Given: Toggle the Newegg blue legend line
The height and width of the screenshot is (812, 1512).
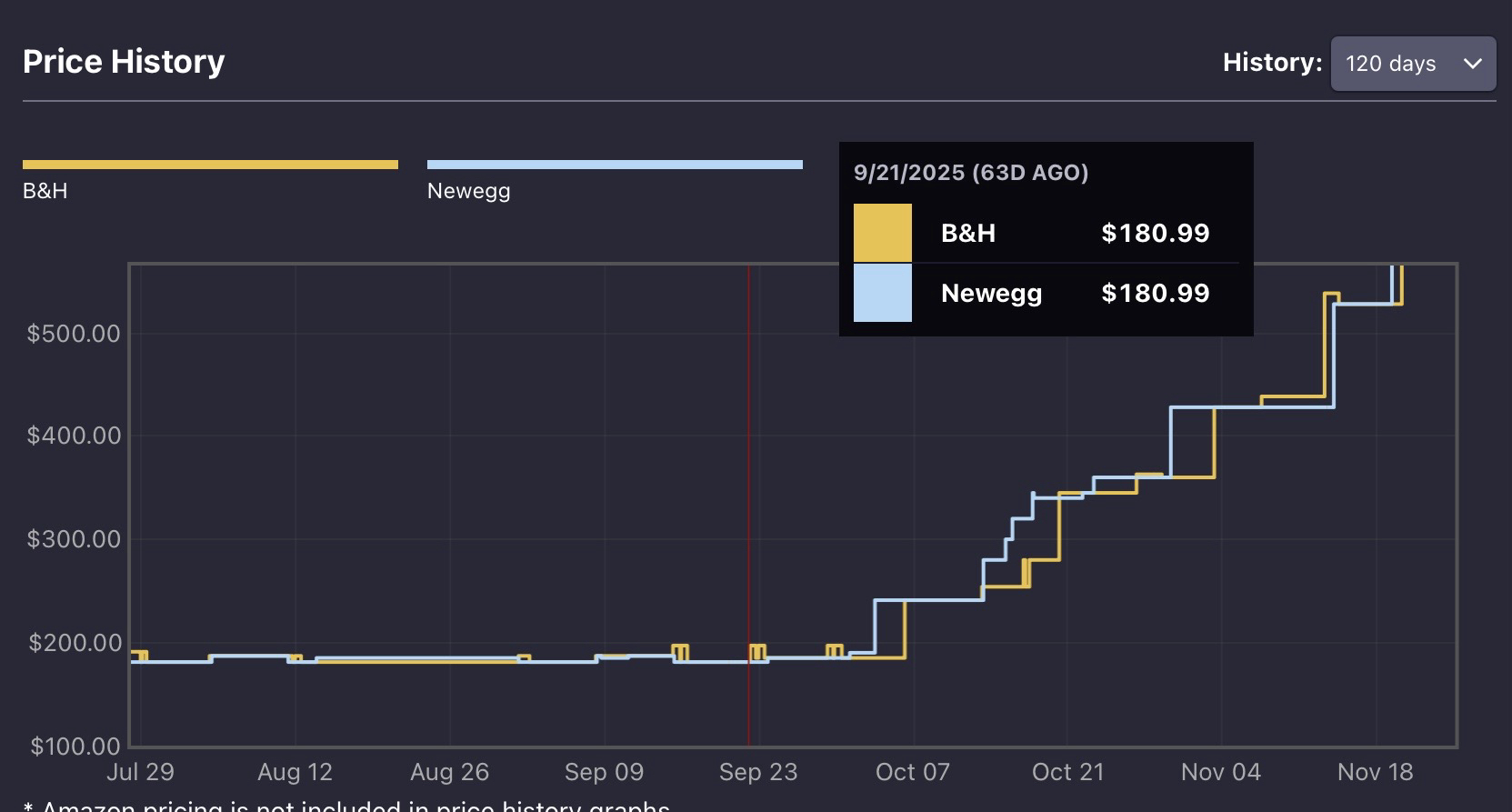Looking at the screenshot, I should click(x=615, y=165).
